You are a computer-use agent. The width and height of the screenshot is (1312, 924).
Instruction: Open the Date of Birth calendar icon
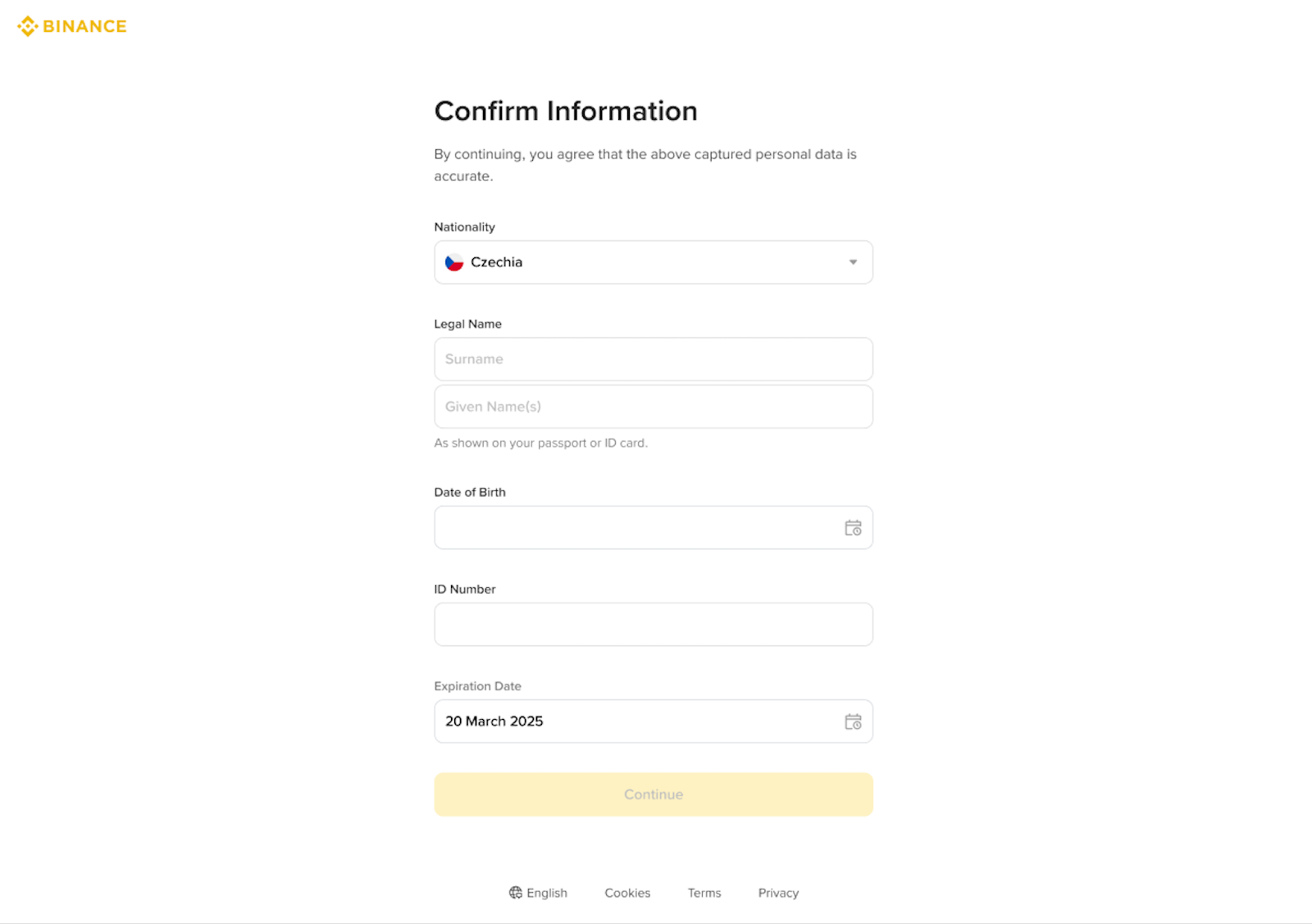click(x=853, y=528)
